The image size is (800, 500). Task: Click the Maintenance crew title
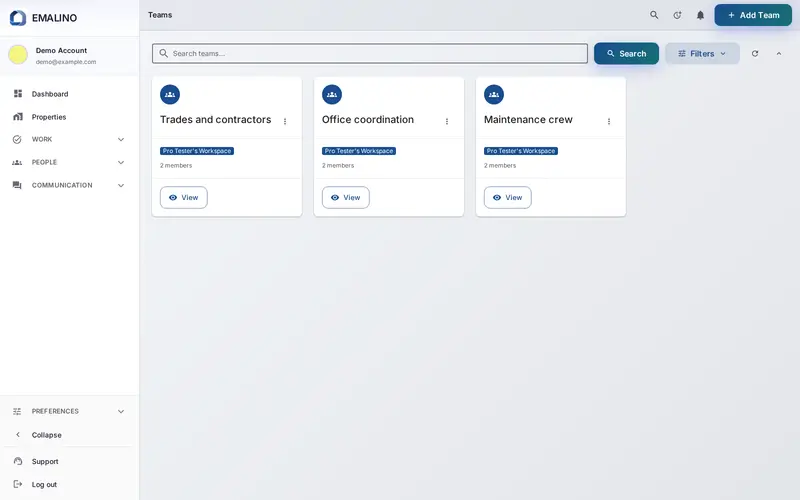(528, 119)
